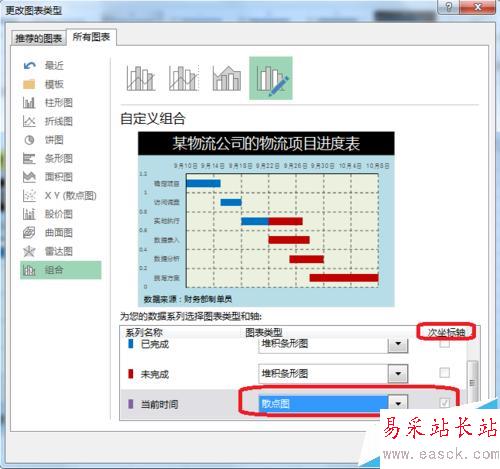500x469 pixels.
Task: Toggle secondary axis checkbox for 未完成 series
Action: click(x=444, y=373)
